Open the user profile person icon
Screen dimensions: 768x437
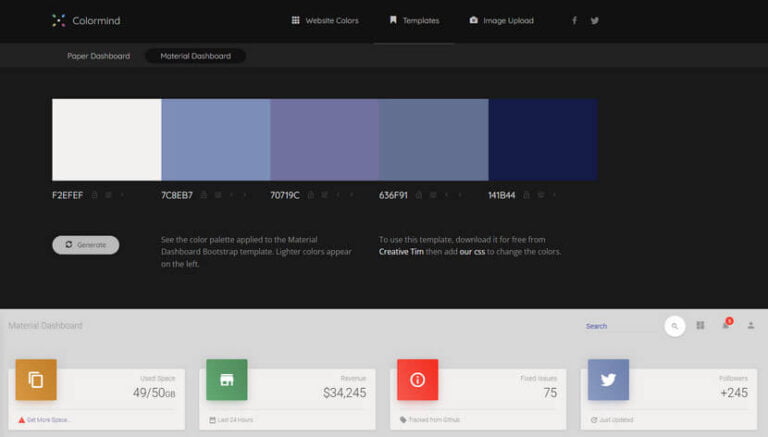751,325
